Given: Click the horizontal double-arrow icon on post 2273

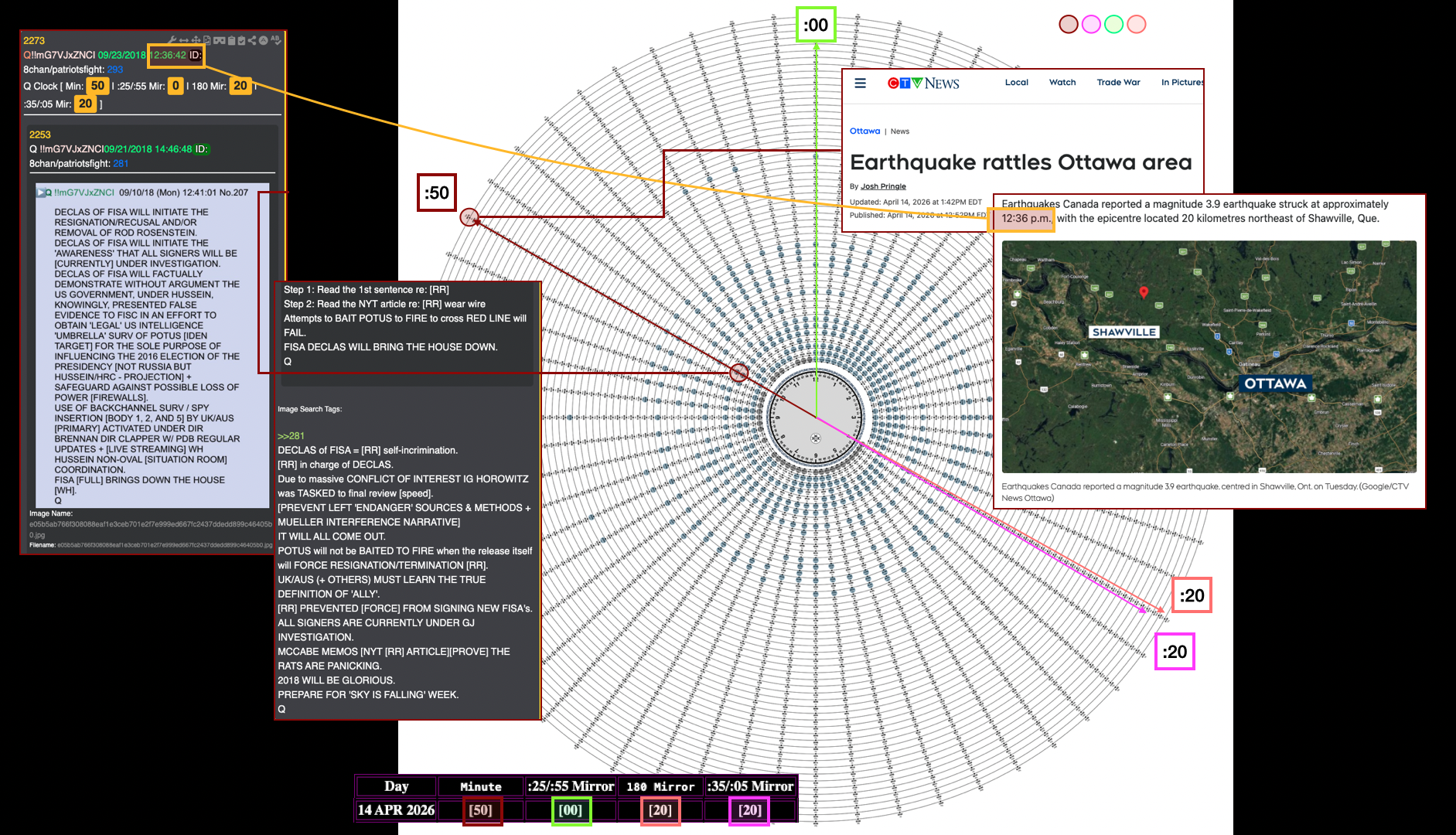Looking at the screenshot, I should 184,40.
